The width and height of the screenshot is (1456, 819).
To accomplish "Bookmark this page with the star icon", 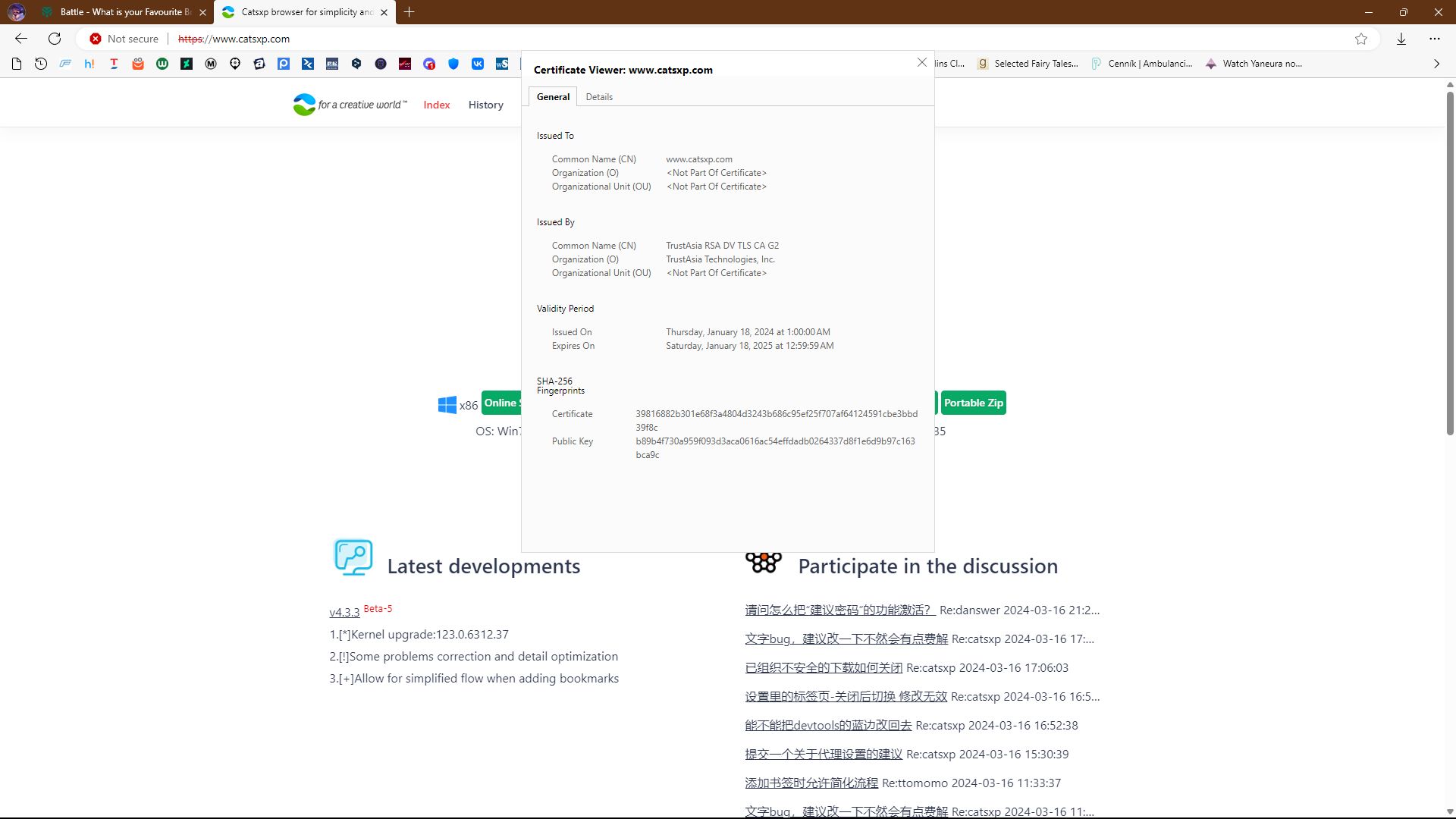I will (1361, 39).
